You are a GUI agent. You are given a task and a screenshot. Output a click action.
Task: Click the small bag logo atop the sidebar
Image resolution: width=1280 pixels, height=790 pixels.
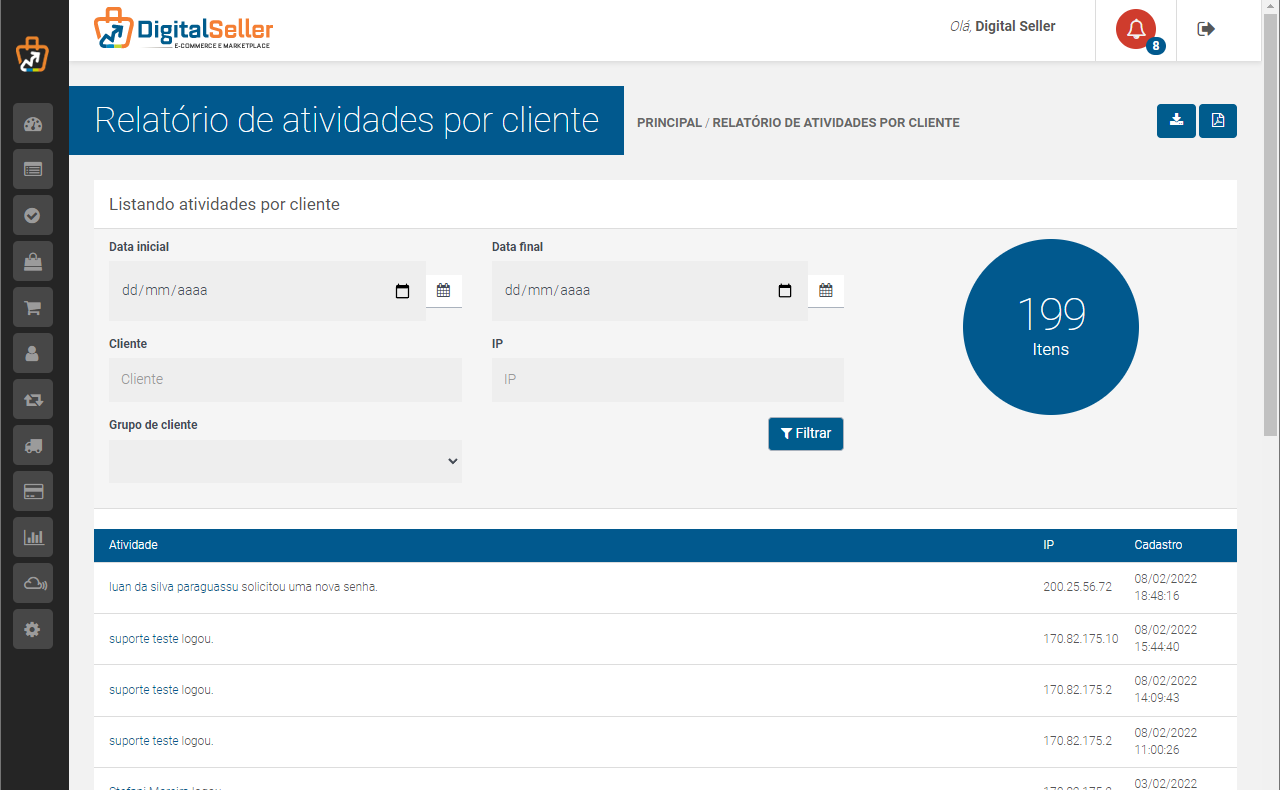click(32, 55)
